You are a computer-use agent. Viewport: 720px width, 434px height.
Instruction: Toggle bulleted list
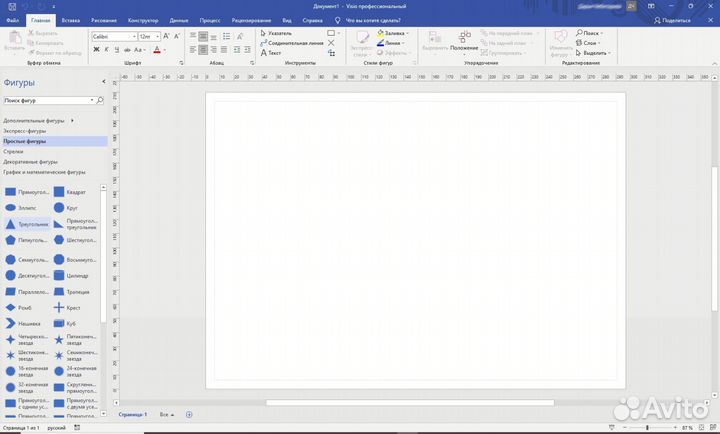click(226, 36)
